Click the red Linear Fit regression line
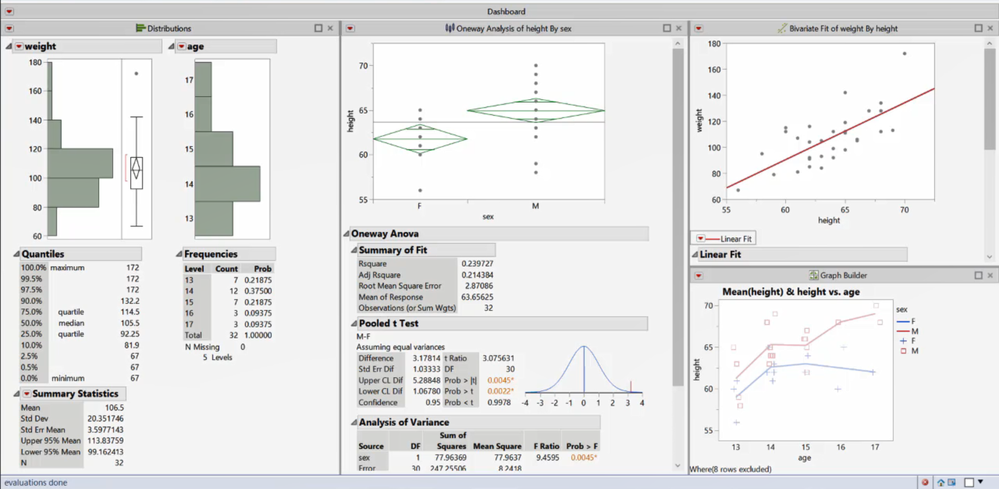This screenshot has width=999, height=489. point(830,138)
